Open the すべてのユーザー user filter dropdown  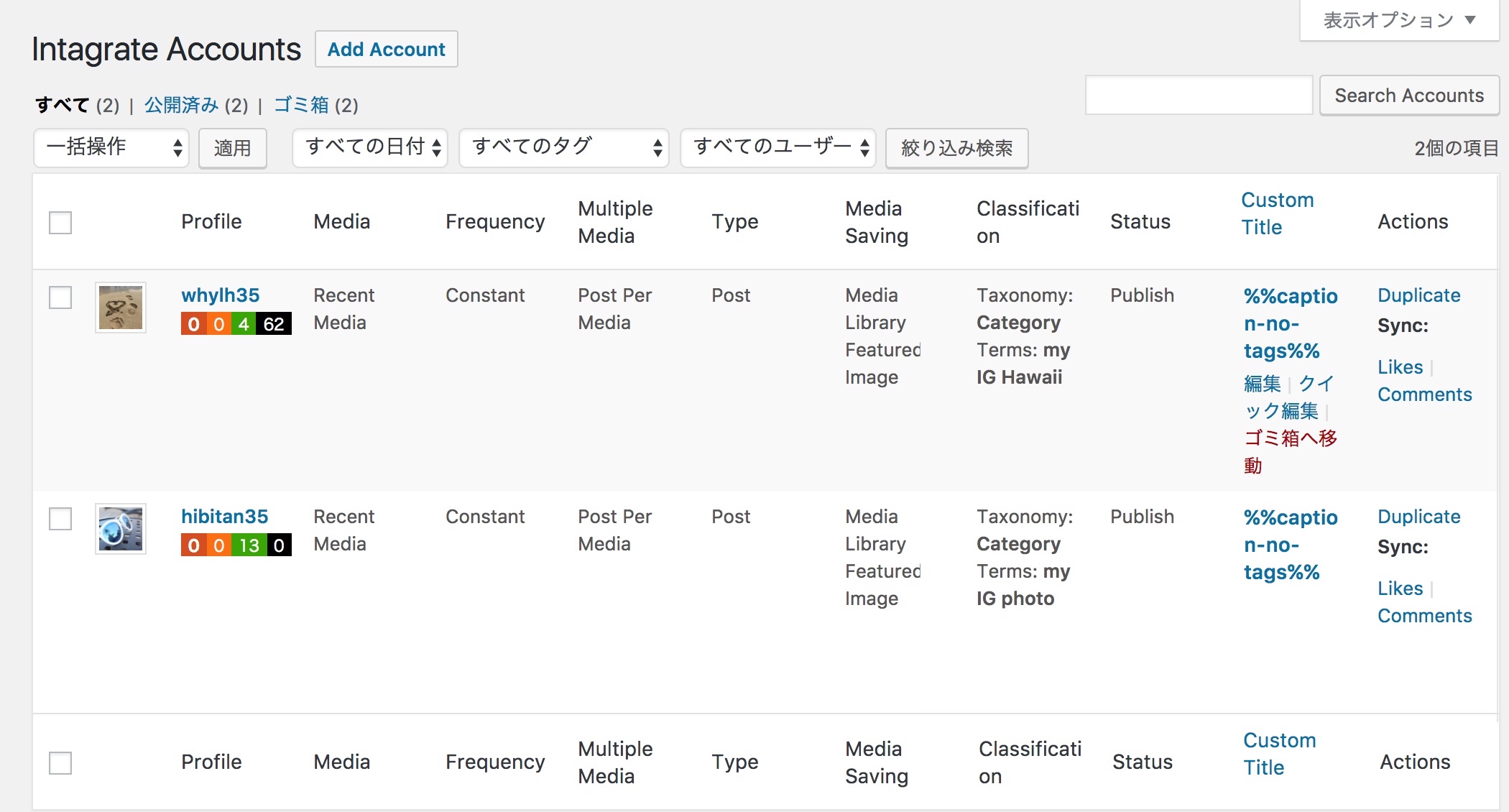[x=778, y=148]
